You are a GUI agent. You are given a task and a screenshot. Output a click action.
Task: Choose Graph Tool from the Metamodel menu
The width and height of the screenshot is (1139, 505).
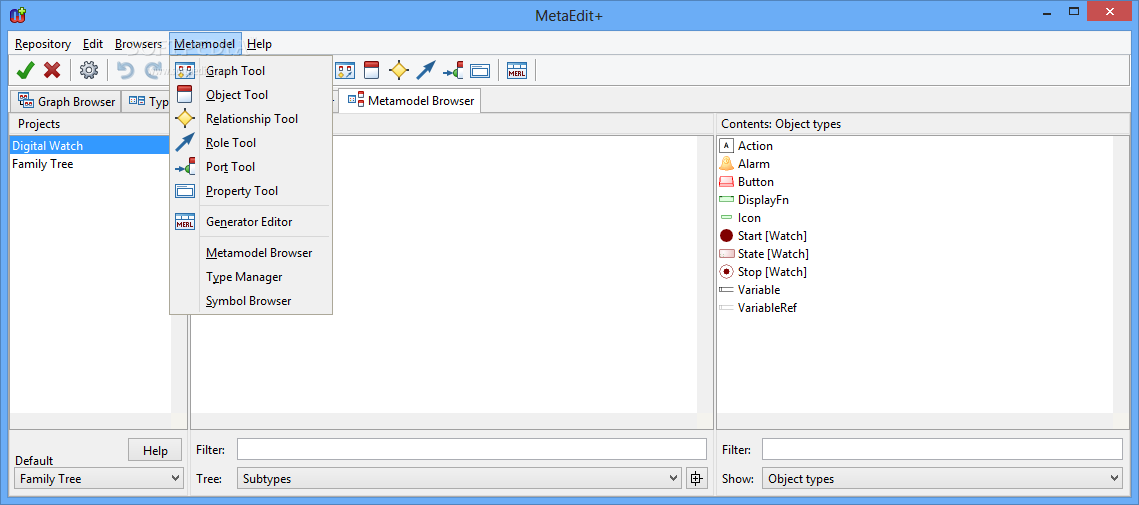(251, 70)
